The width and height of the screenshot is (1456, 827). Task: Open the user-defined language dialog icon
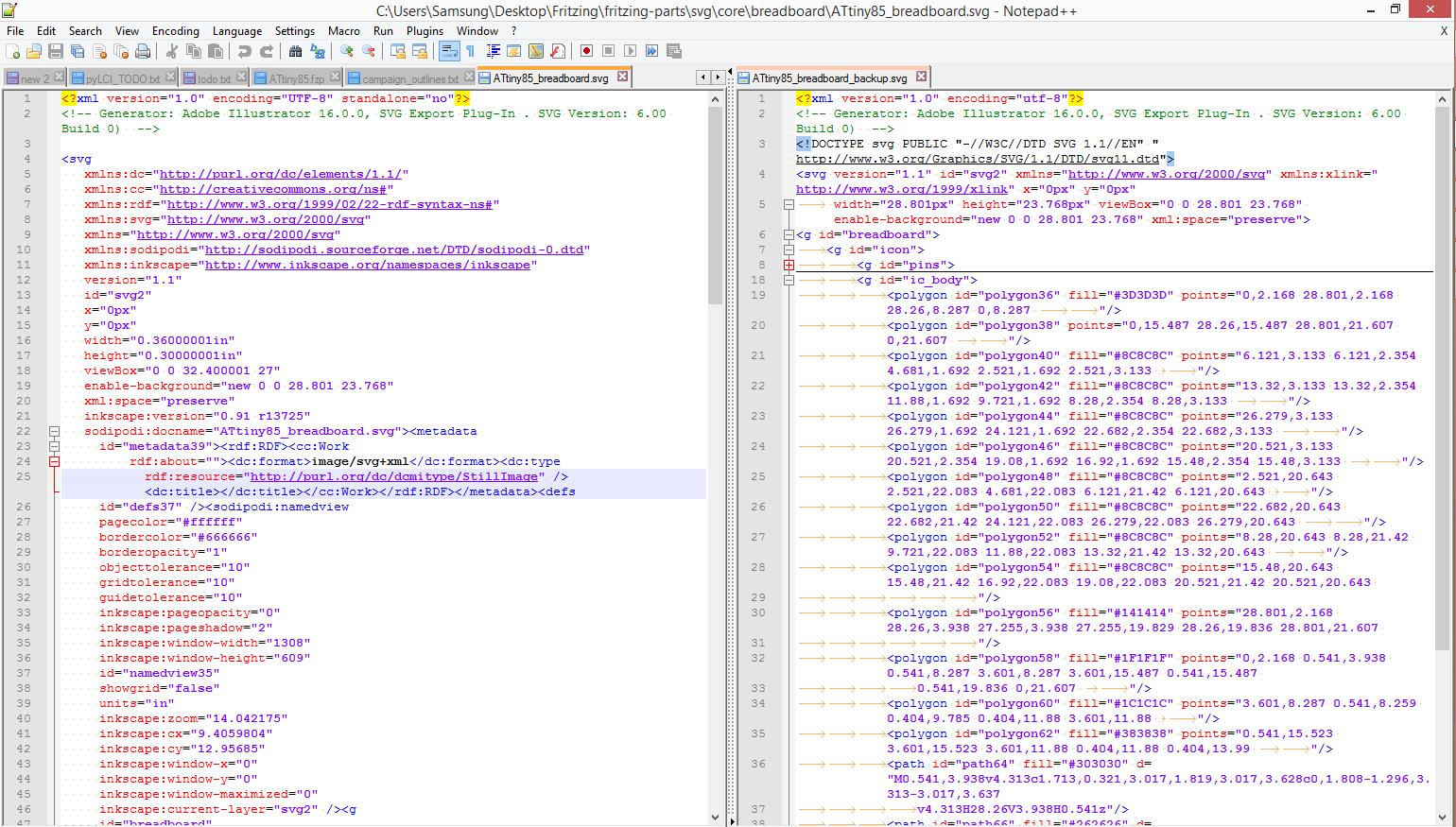click(x=514, y=51)
